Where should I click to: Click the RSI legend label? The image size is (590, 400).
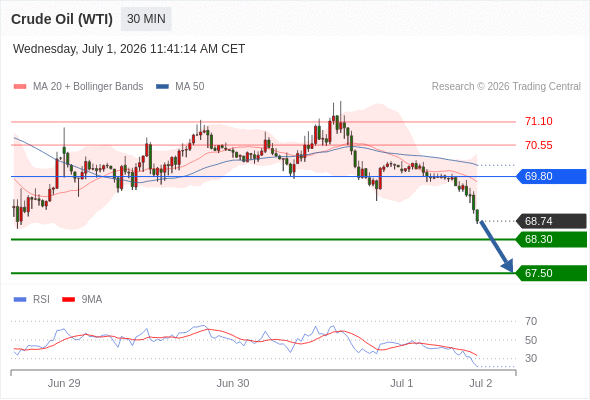pos(41,300)
